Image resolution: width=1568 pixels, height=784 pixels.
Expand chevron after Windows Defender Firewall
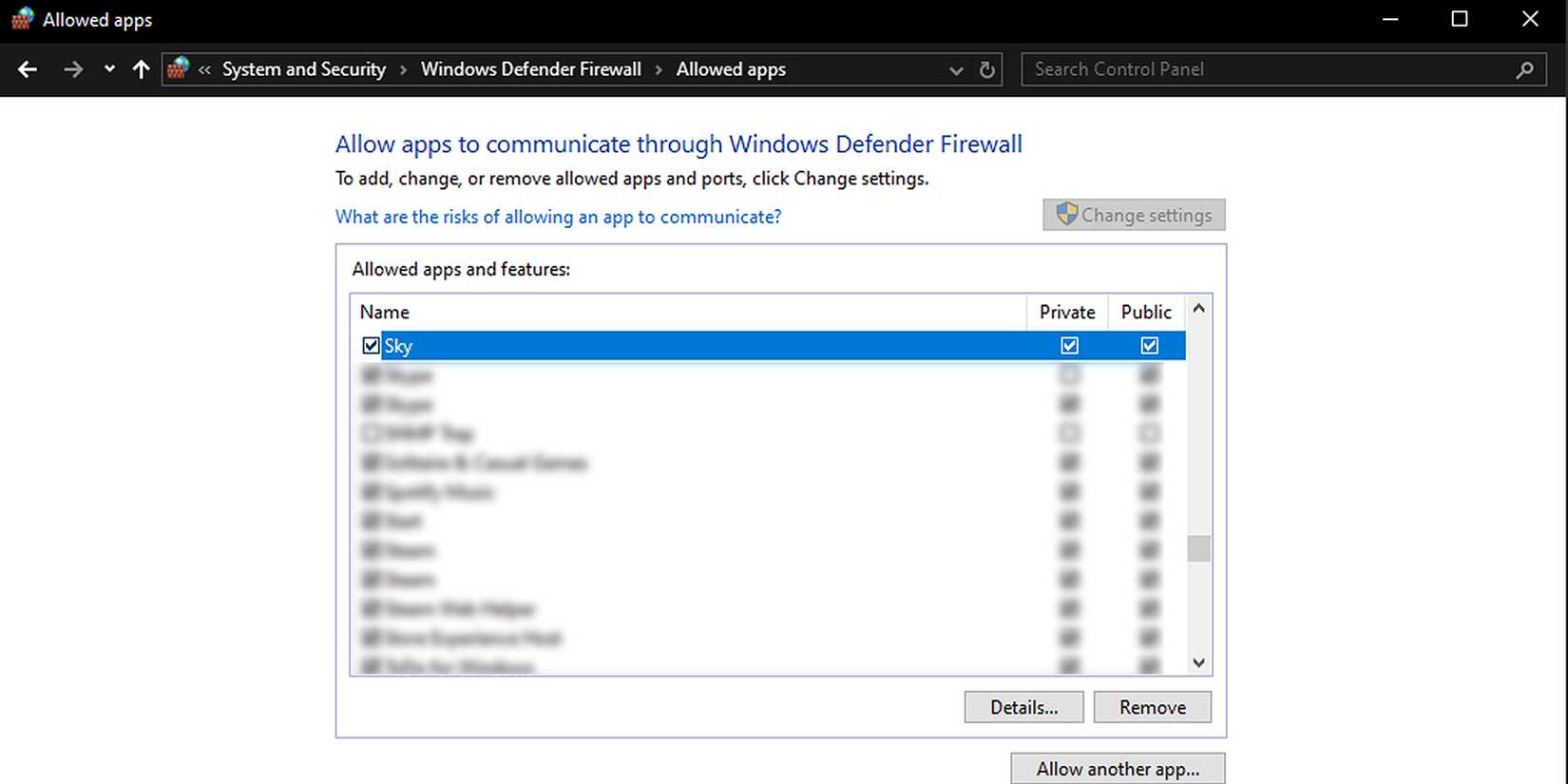pyautogui.click(x=659, y=70)
